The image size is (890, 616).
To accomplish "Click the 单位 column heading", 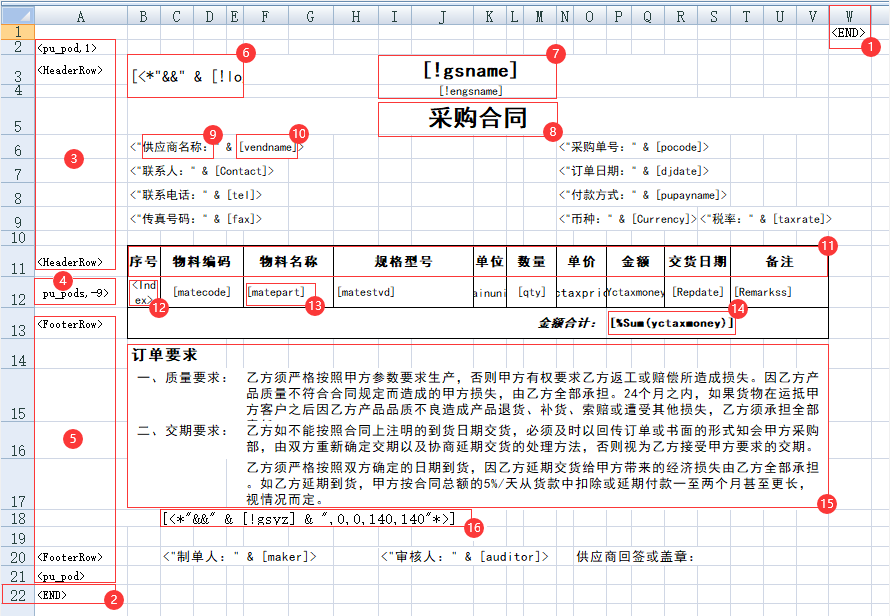I will [489, 261].
